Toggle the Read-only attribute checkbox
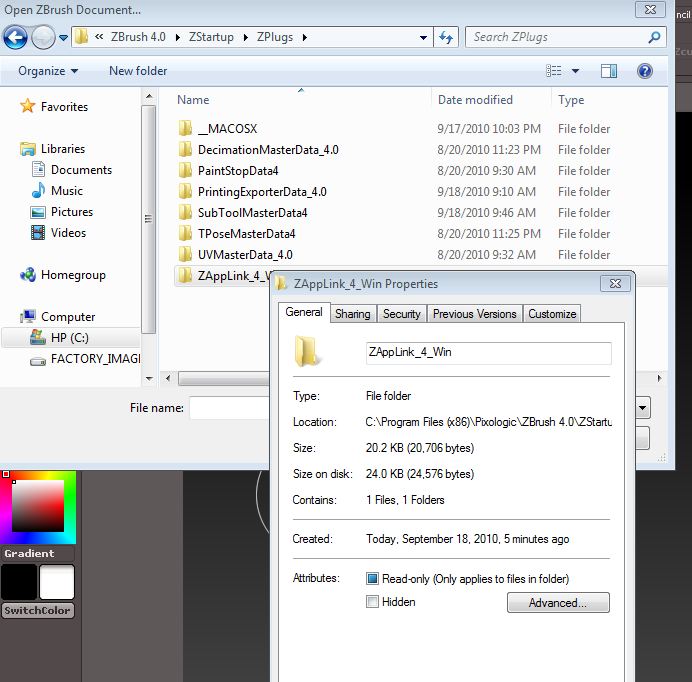 pyautogui.click(x=372, y=578)
